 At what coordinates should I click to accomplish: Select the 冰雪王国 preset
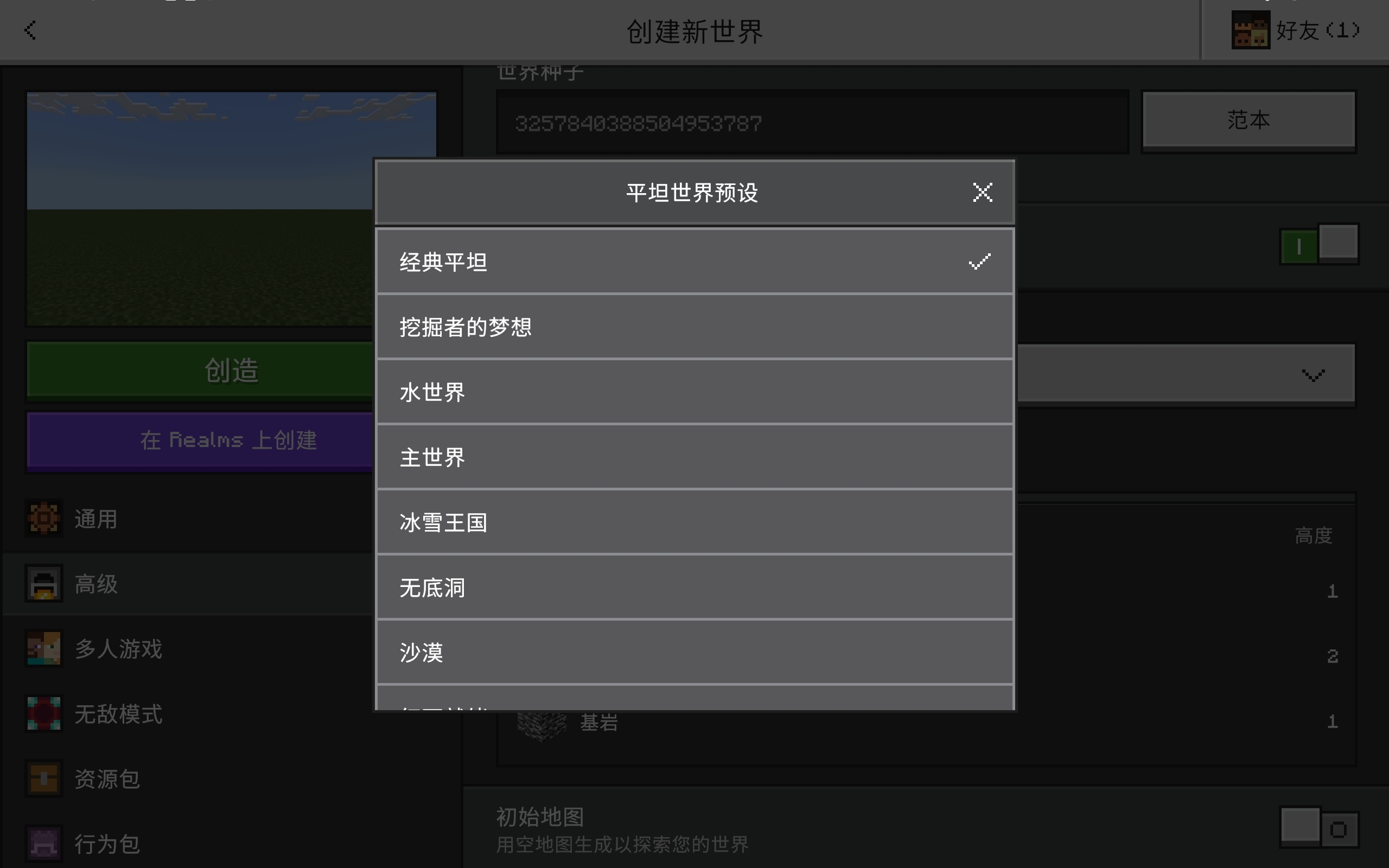pos(694,522)
